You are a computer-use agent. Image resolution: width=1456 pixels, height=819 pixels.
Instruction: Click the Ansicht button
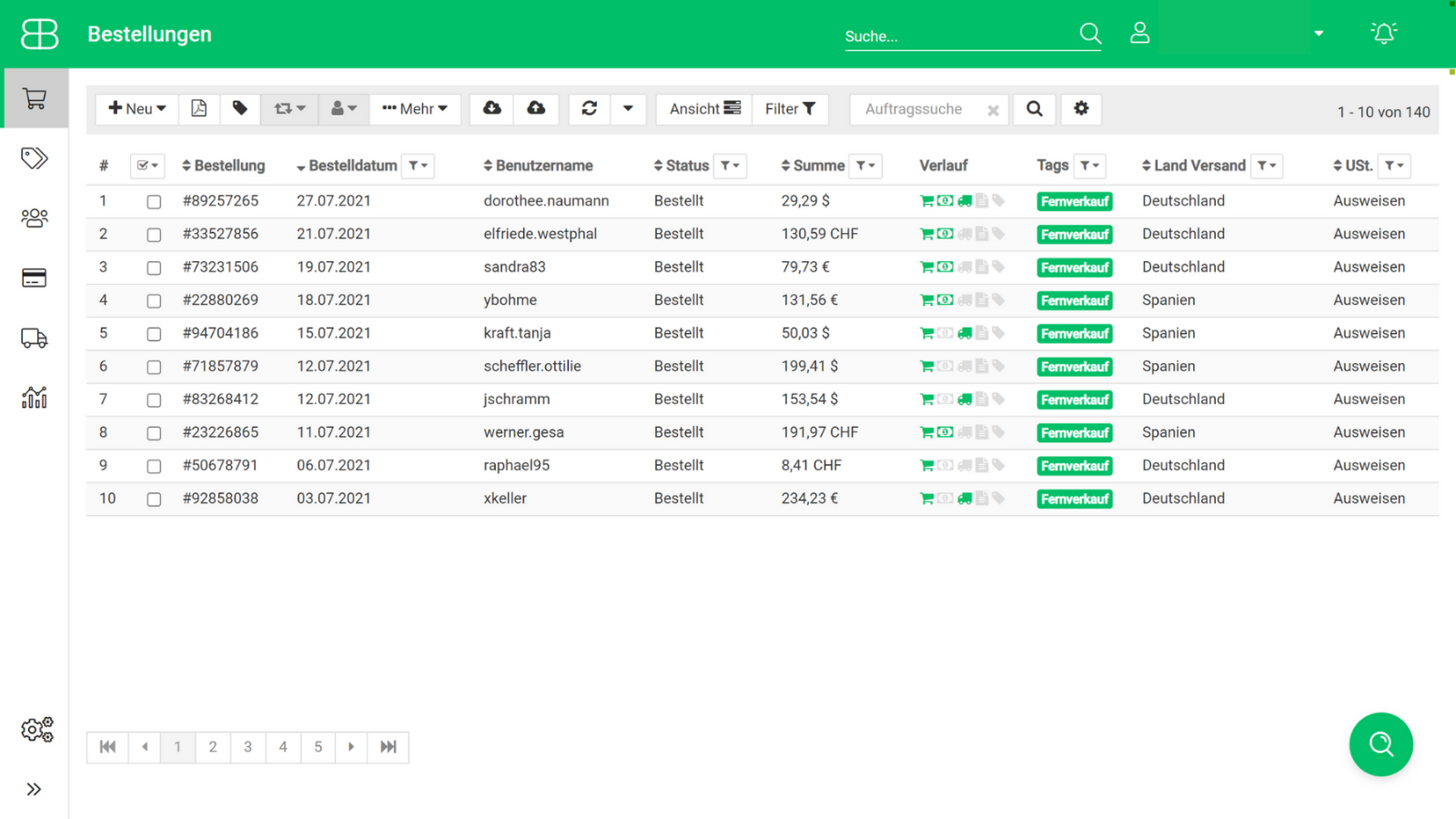[704, 108]
